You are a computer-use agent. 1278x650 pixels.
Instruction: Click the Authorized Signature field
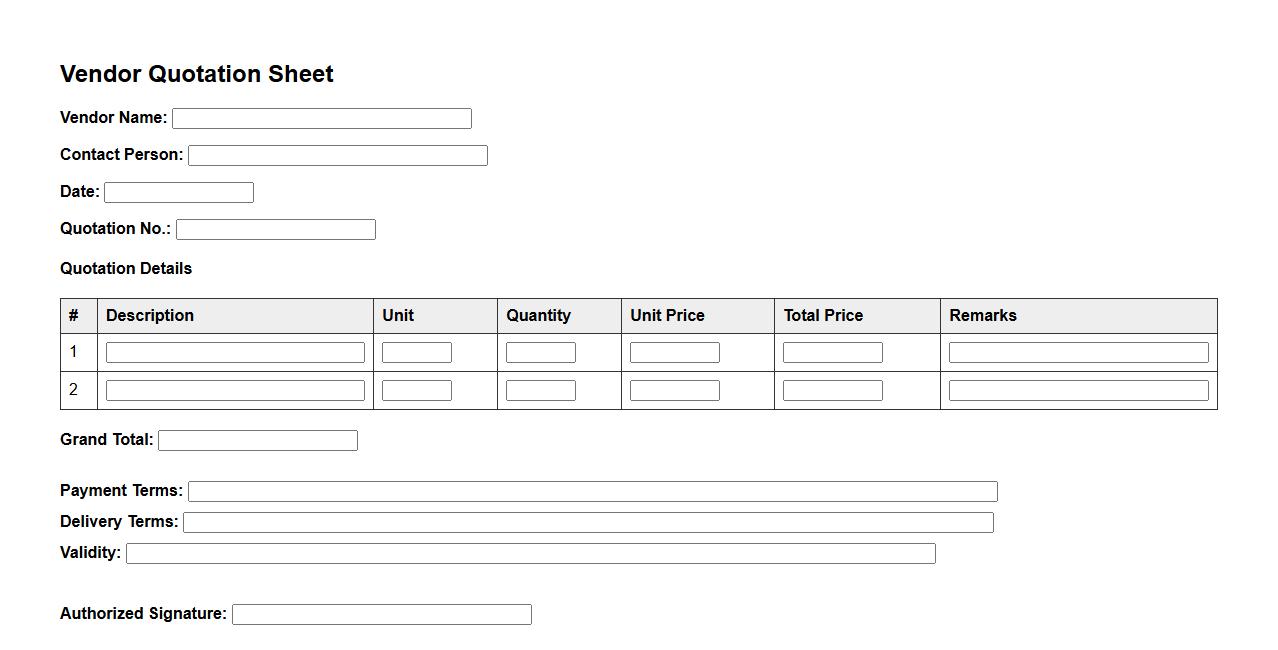coord(381,614)
